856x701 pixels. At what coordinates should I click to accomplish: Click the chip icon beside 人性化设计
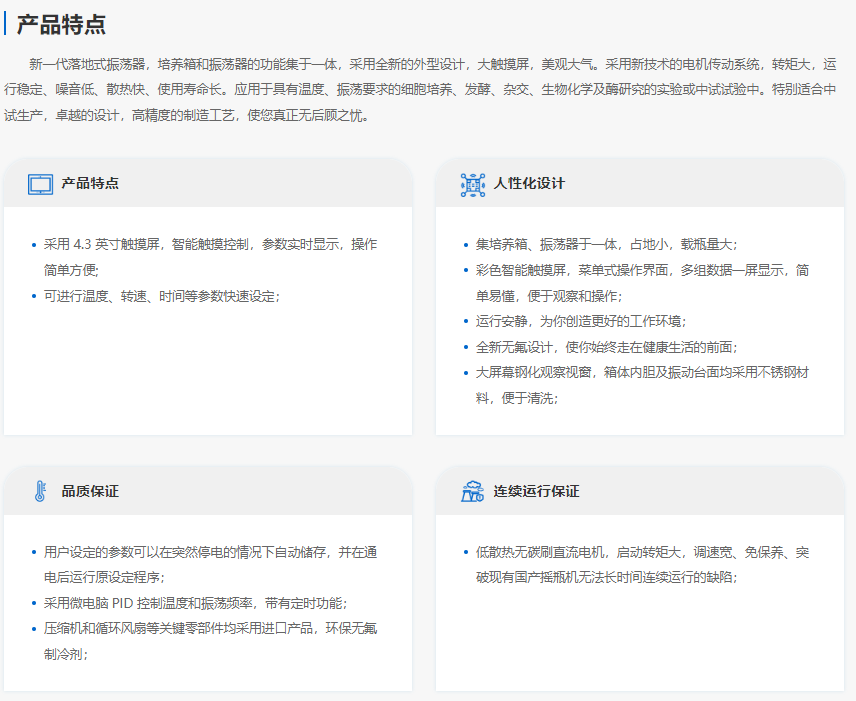[x=472, y=184]
